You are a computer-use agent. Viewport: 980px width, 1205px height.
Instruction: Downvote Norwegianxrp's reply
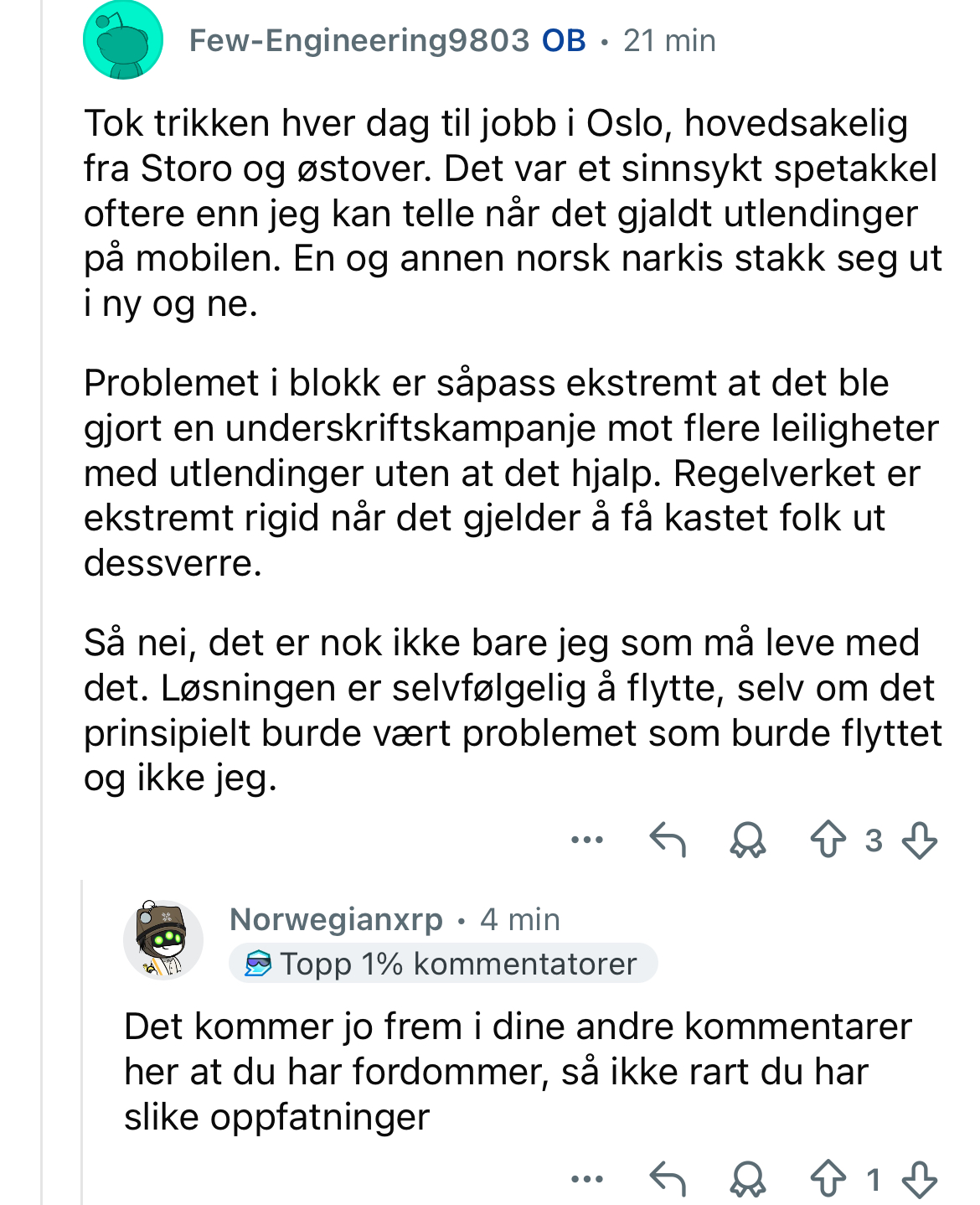919,1180
